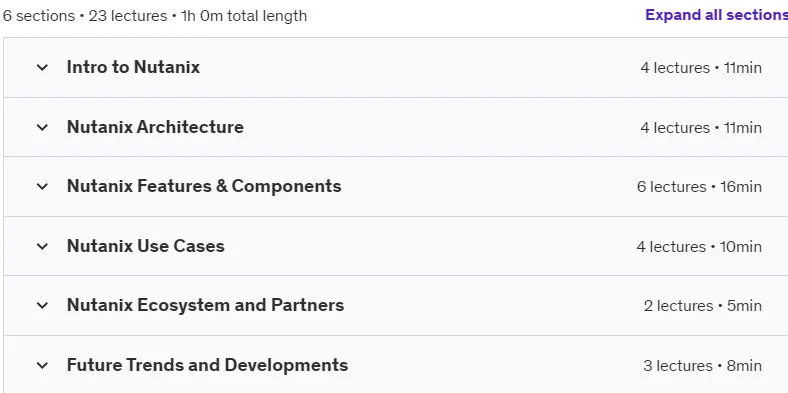This screenshot has height=393, width=788.
Task: Click the chevron beside Intro to Nutanix
Action: point(42,67)
